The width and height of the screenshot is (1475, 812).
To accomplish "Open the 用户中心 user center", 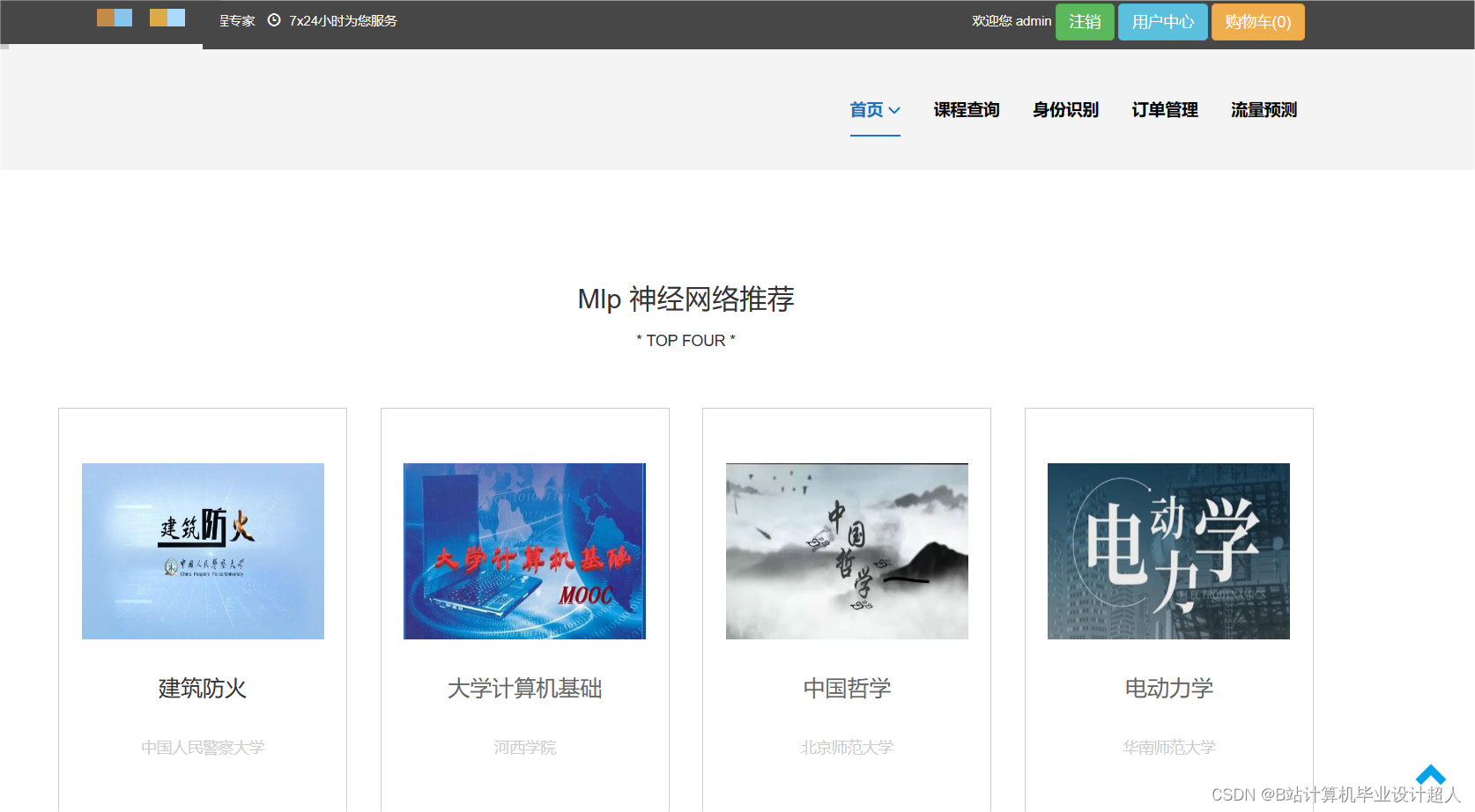I will click(1162, 21).
